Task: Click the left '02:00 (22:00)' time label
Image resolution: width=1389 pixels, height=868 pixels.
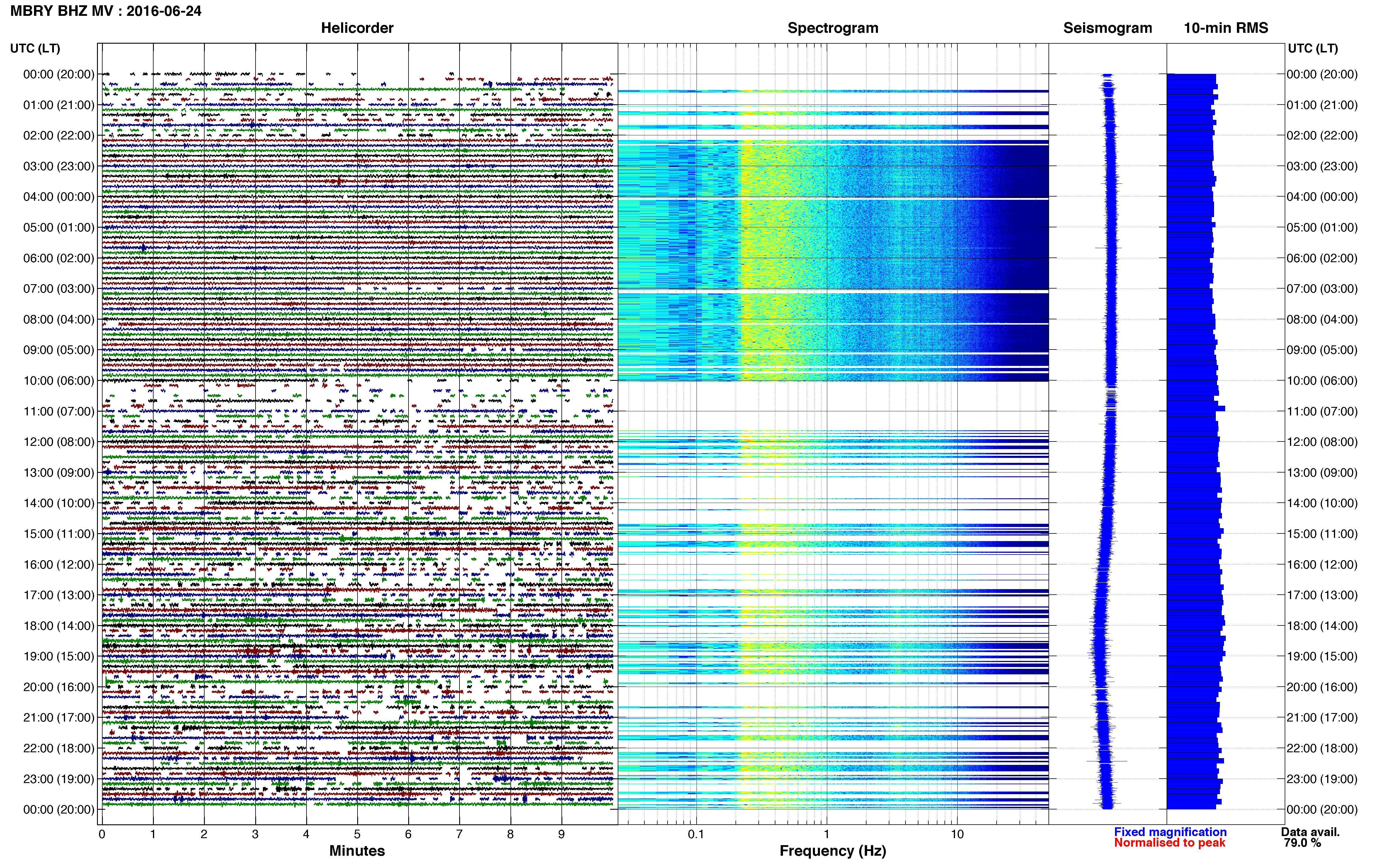Action: click(x=59, y=135)
